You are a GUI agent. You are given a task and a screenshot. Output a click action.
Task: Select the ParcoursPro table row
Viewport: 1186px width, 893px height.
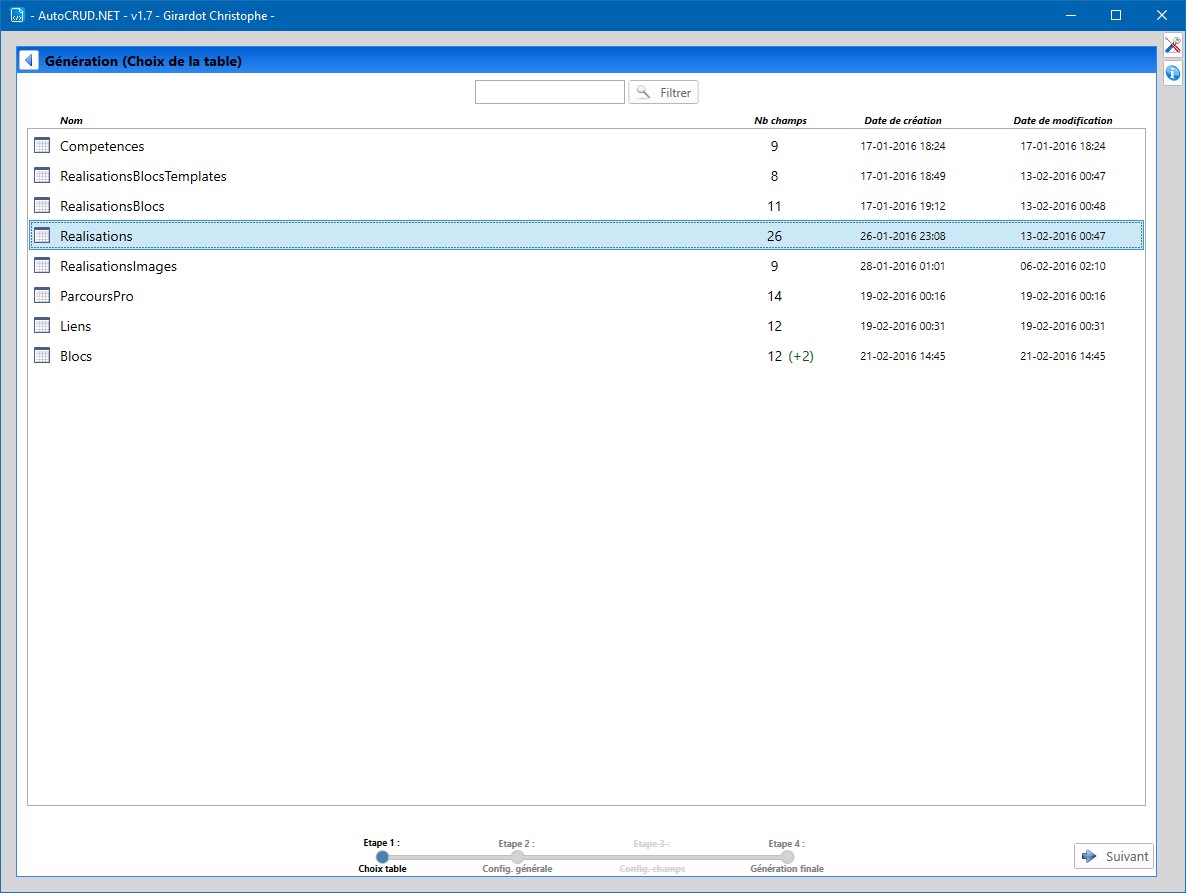(586, 296)
